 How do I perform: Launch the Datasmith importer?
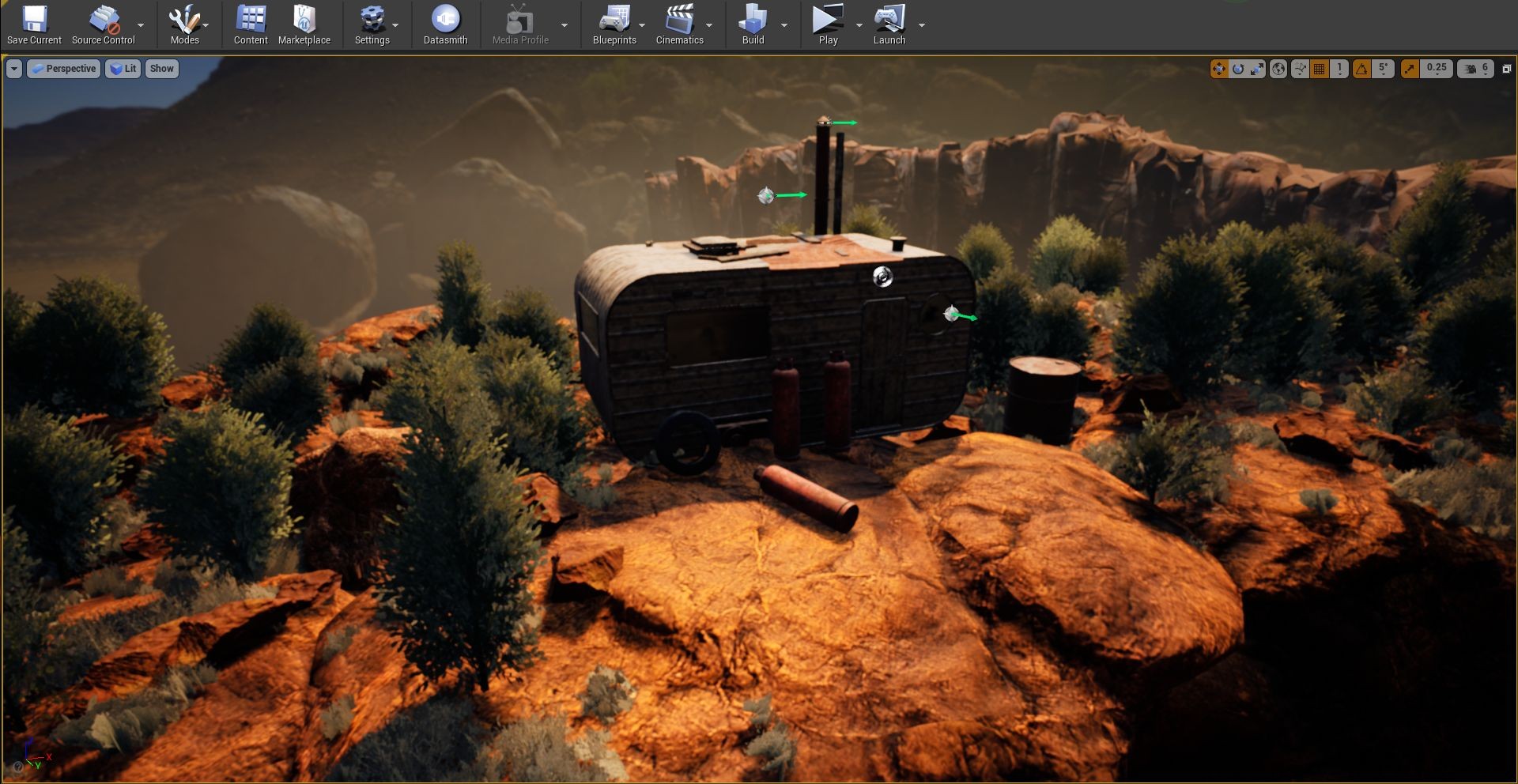[445, 24]
